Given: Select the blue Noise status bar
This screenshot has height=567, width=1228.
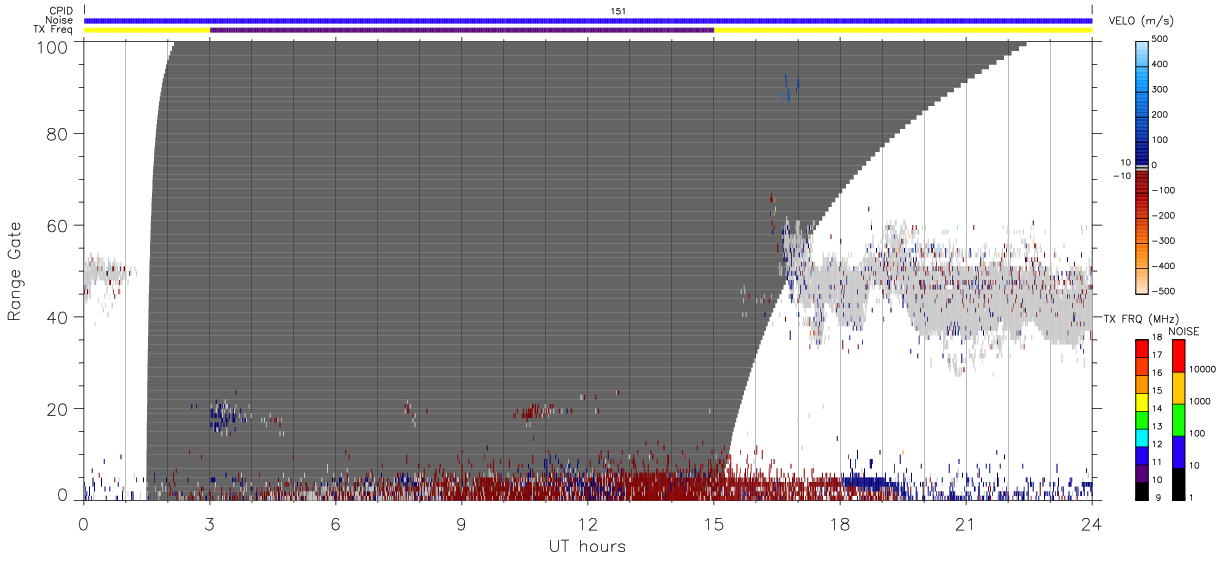Looking at the screenshot, I should pos(588,20).
